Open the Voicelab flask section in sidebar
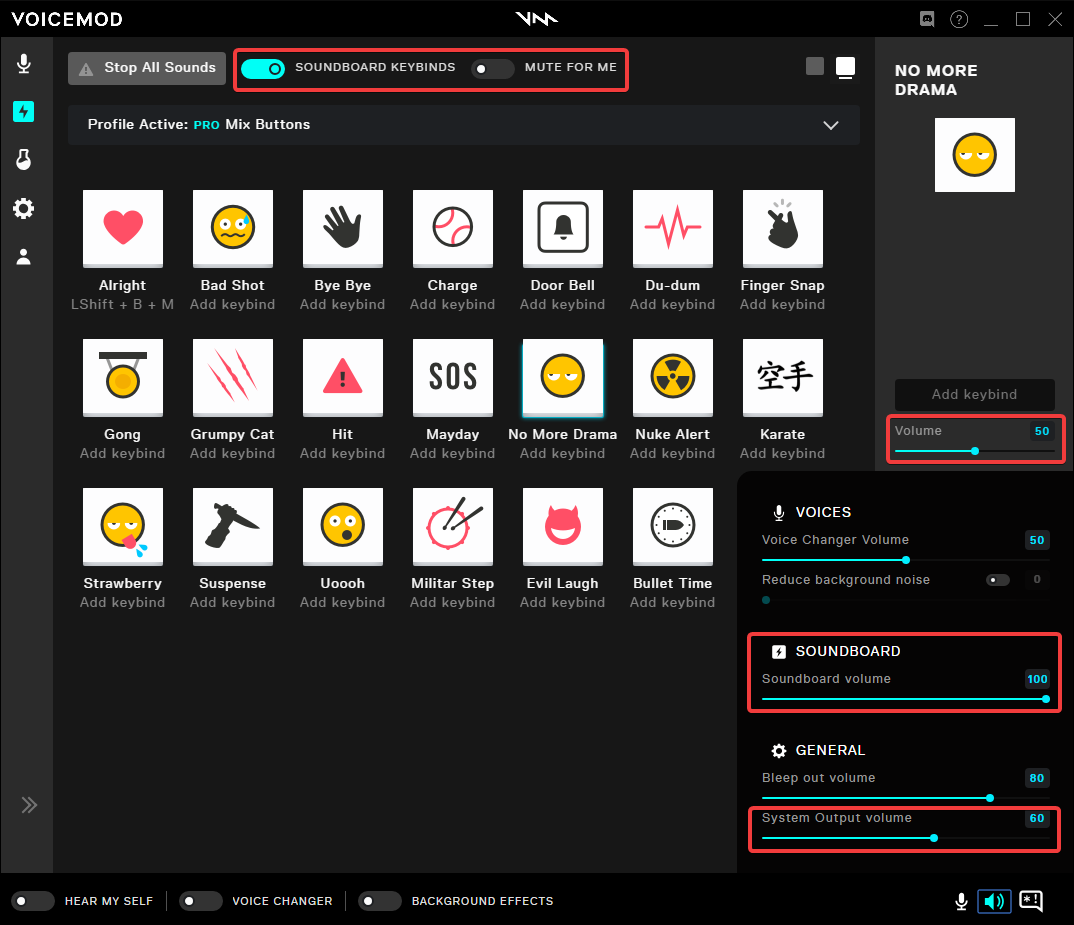 (x=24, y=160)
